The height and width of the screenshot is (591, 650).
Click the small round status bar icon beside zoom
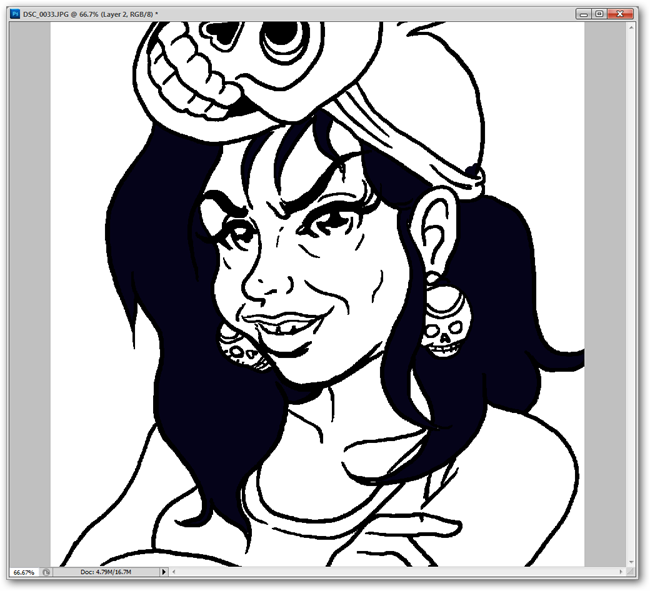46,572
